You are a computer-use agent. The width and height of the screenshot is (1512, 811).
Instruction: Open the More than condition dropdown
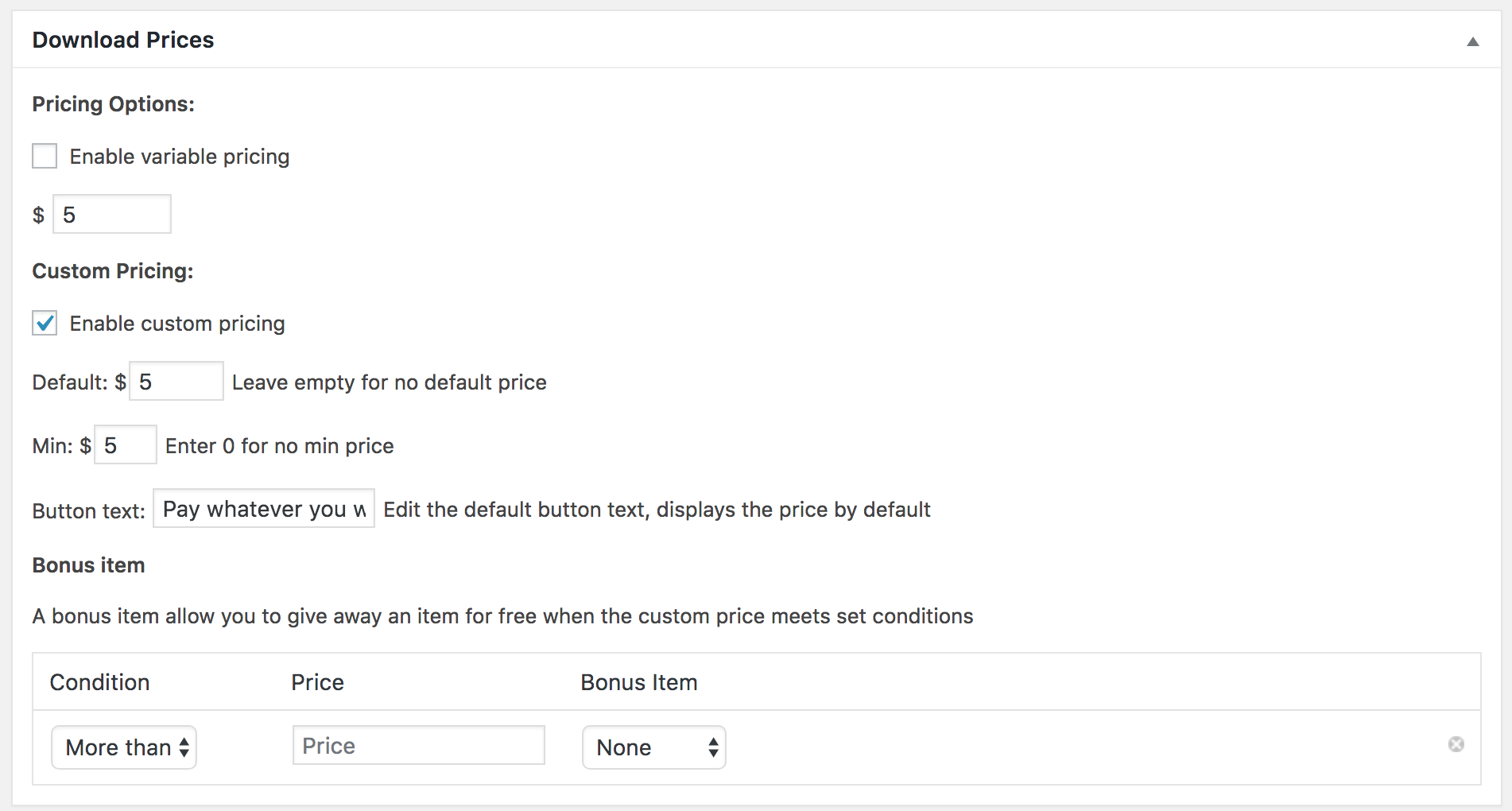(x=124, y=747)
